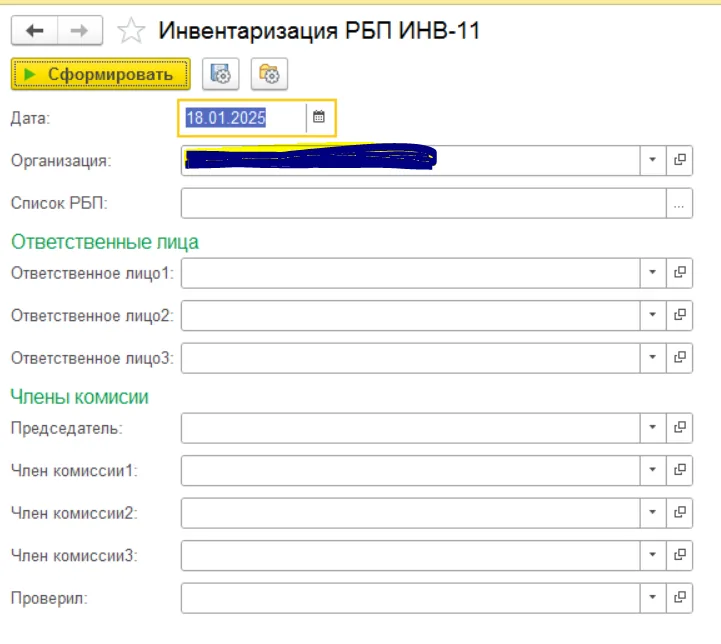Expand the Член комиссии1 dropdown
The width and height of the screenshot is (721, 644).
tap(653, 470)
